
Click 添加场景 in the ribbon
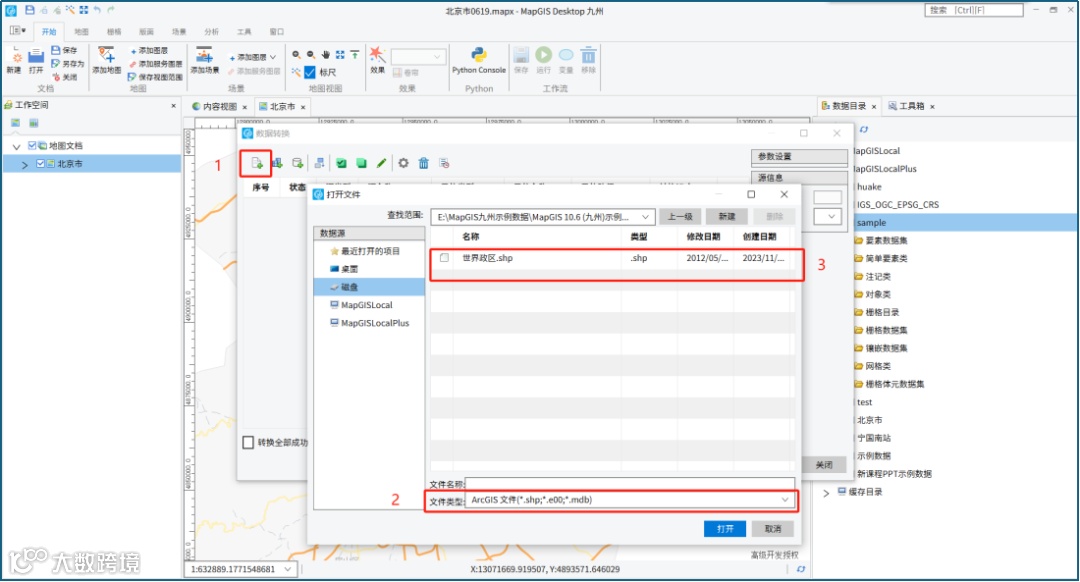pos(205,61)
